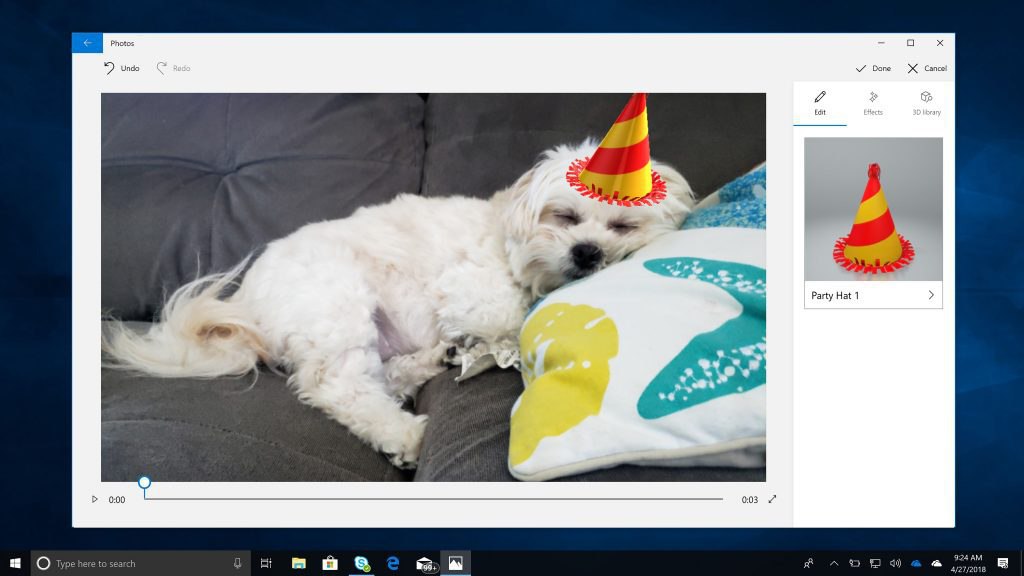Activate microphone in search box
This screenshot has height=576, width=1024.
238,563
